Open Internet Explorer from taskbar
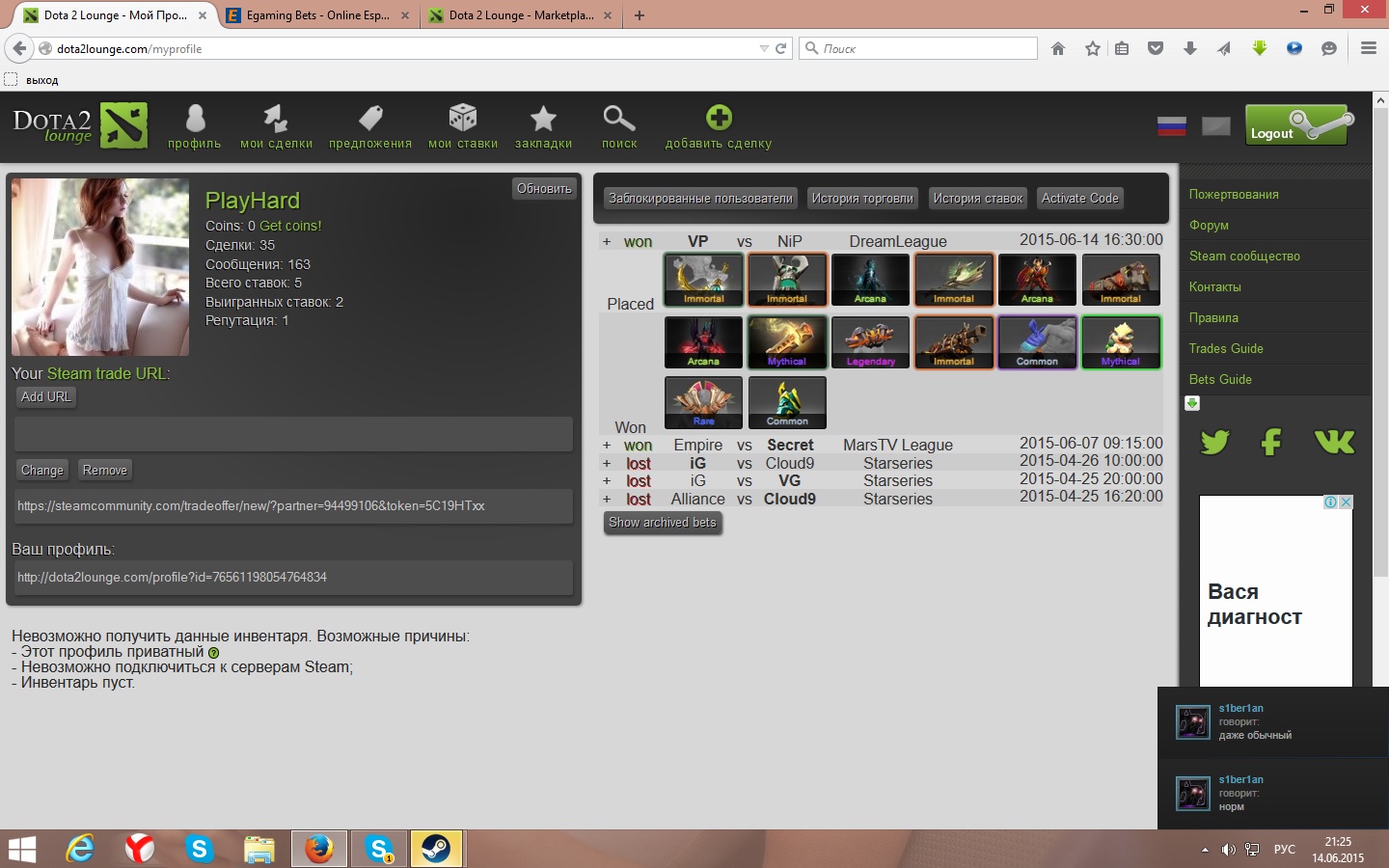Viewport: 1389px width, 868px height. point(80,849)
